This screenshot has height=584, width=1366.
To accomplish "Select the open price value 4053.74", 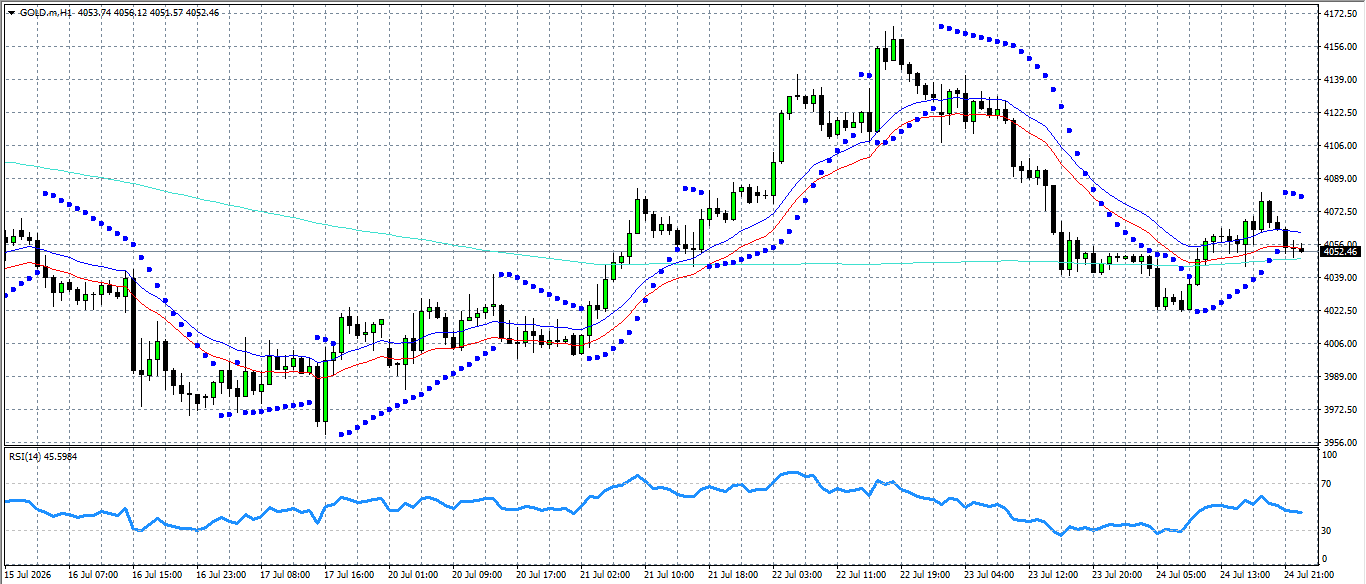I will pos(95,13).
